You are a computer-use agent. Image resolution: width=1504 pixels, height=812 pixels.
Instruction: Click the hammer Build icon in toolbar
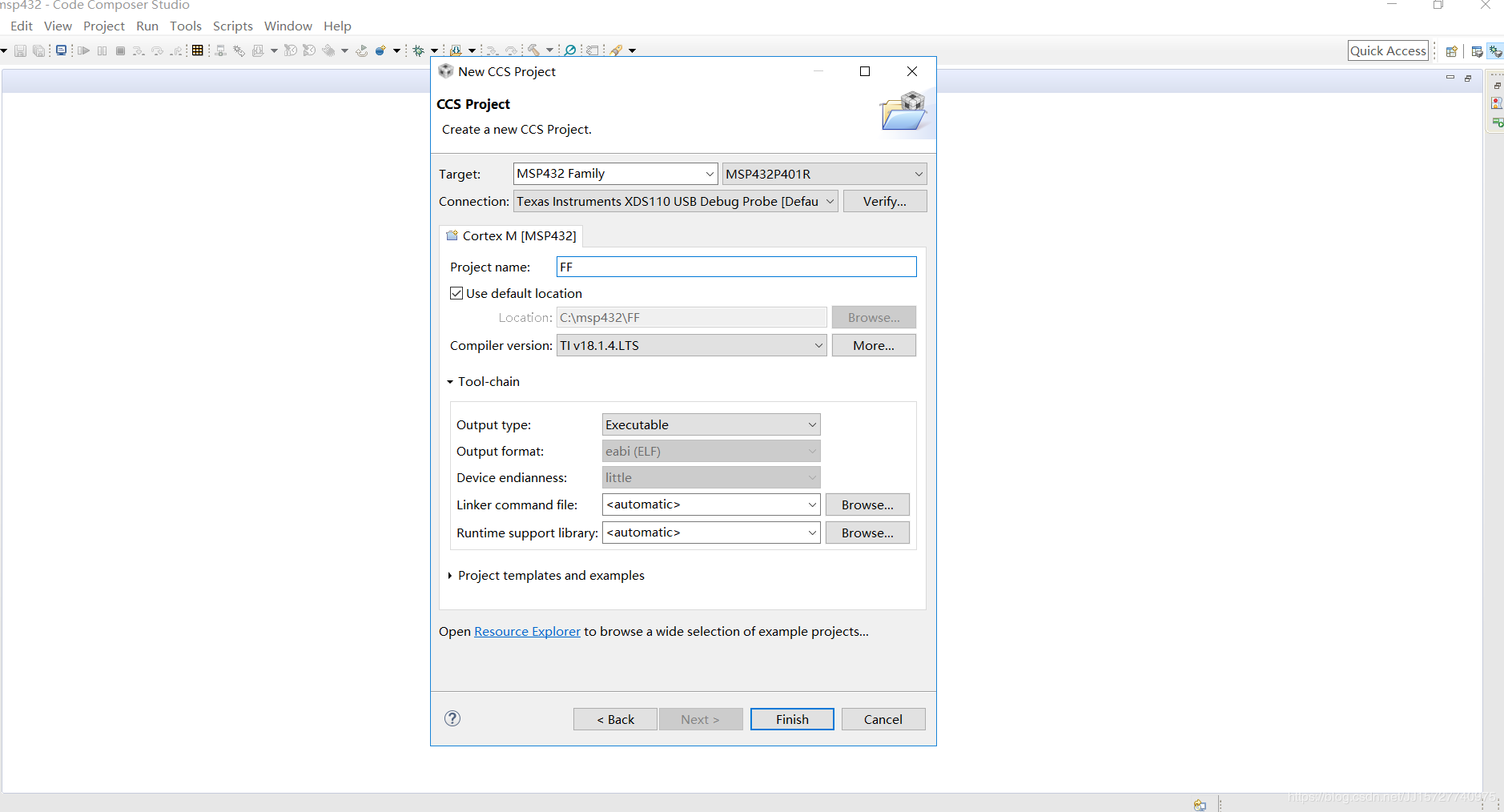[533, 50]
